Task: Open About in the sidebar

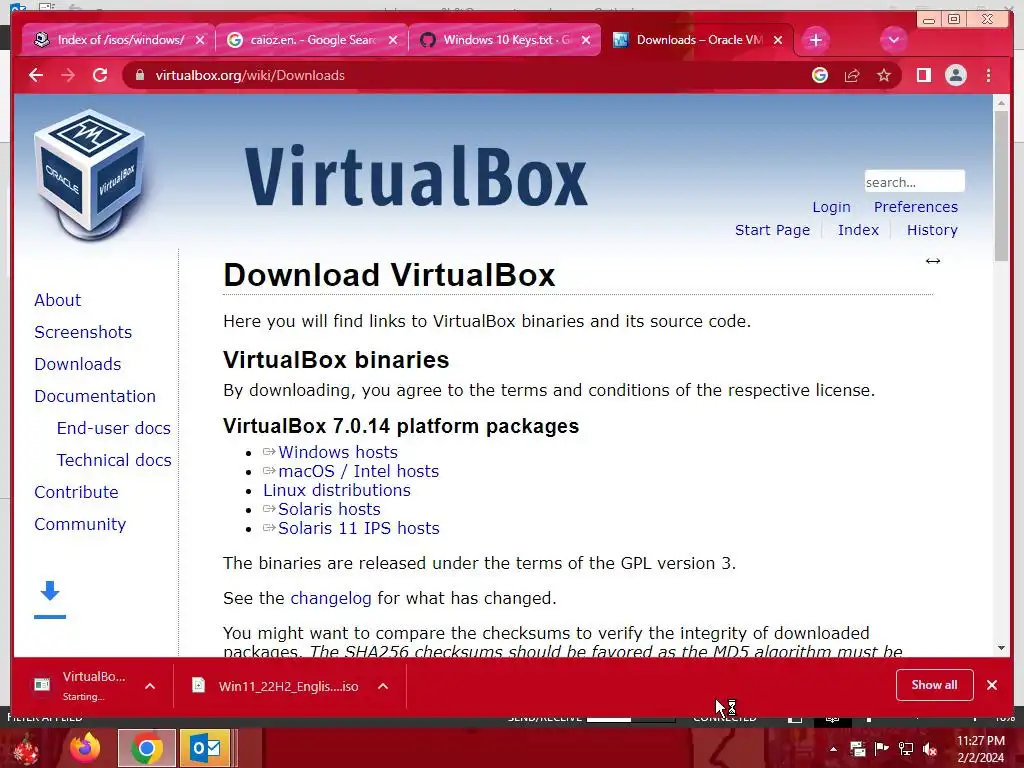Action: pos(57,300)
